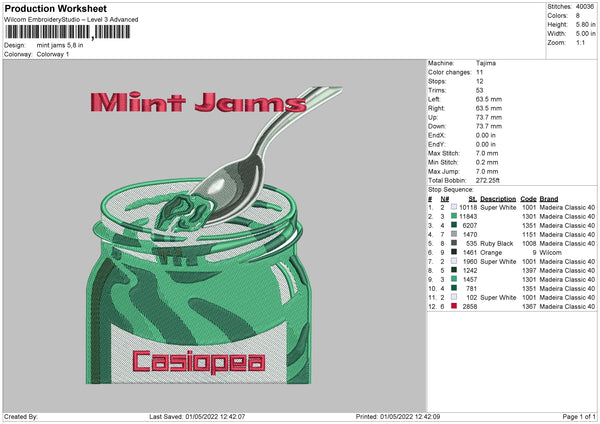Click code 1397 in row 8
Viewport: 600px width, 424px height.
coord(529,271)
